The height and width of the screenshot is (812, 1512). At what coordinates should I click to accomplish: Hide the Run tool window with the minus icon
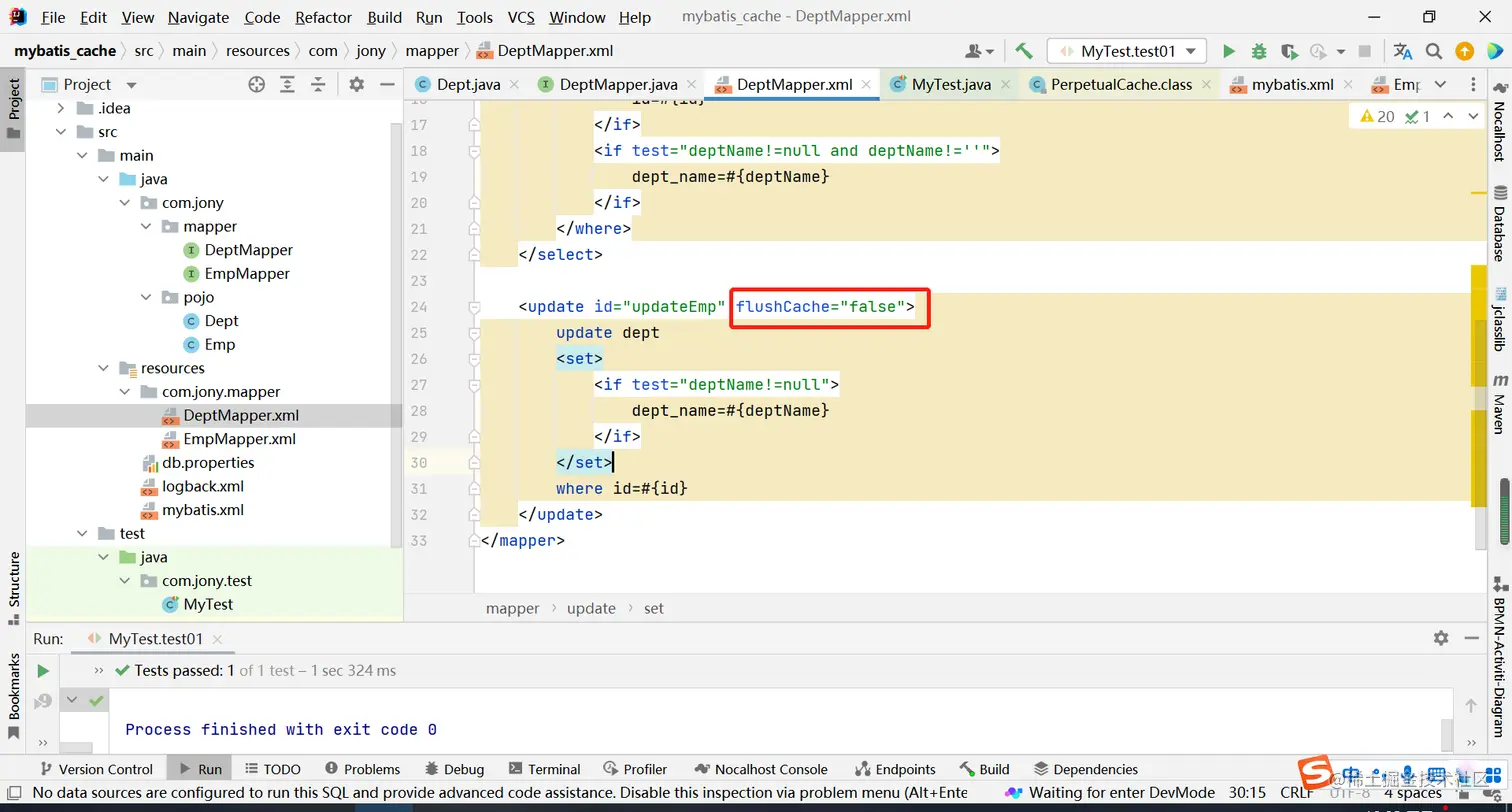coord(1472,638)
